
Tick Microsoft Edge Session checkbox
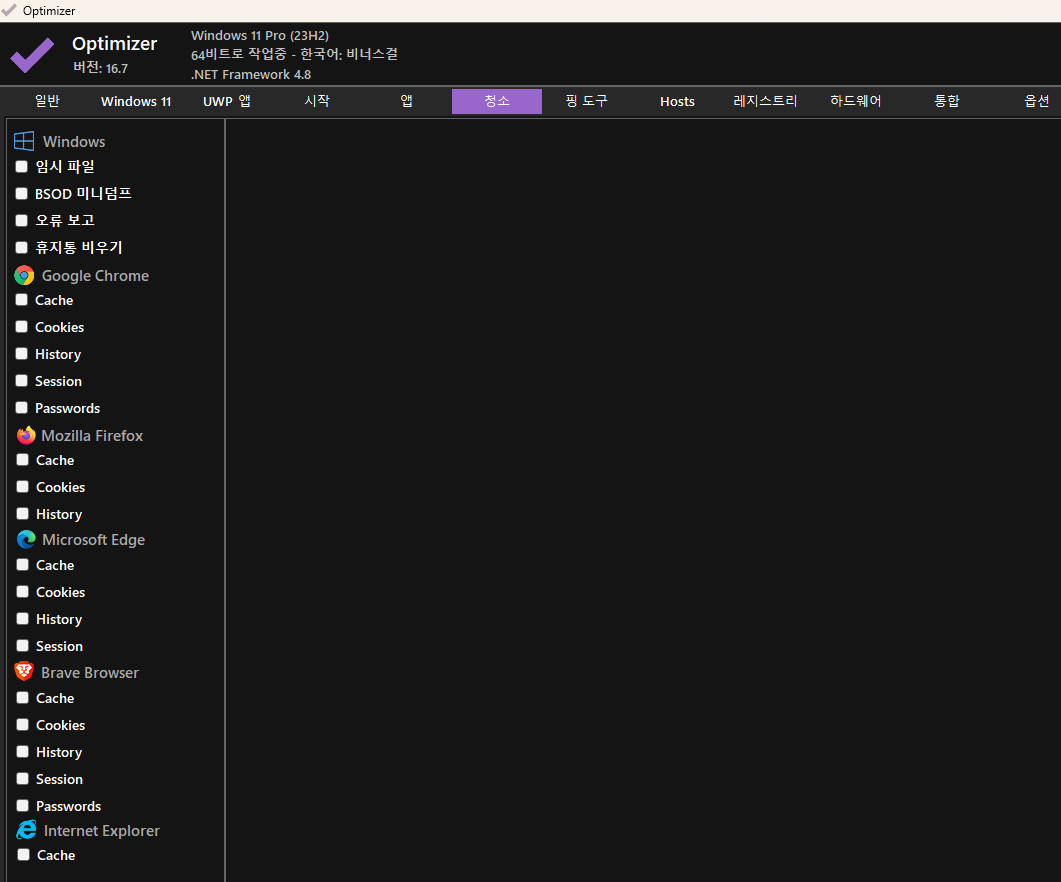[22, 646]
